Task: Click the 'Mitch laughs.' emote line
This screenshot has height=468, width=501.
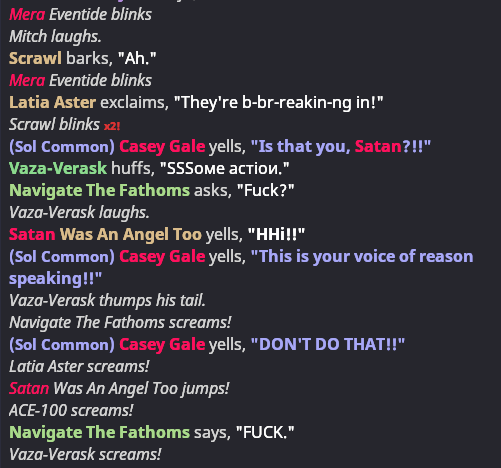Action: tap(55, 36)
